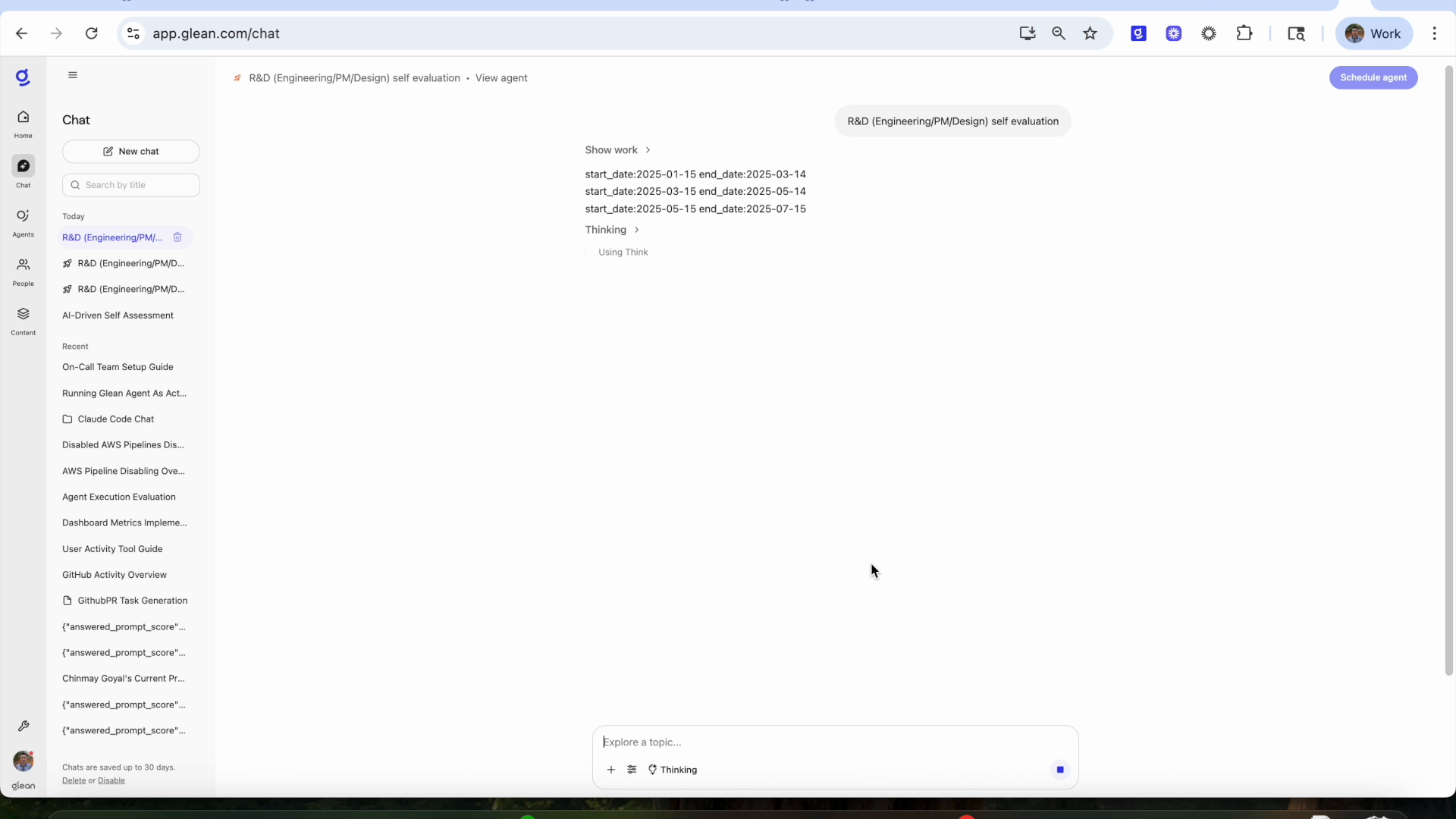Collapse the sidebar with the hamburger toggle
This screenshot has height=819, width=1456.
click(x=73, y=75)
